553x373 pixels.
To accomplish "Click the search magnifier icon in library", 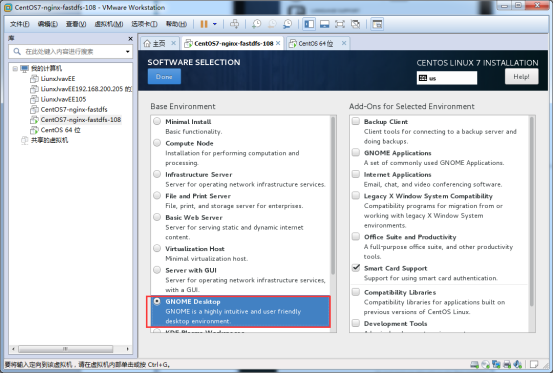I will click(x=17, y=51).
